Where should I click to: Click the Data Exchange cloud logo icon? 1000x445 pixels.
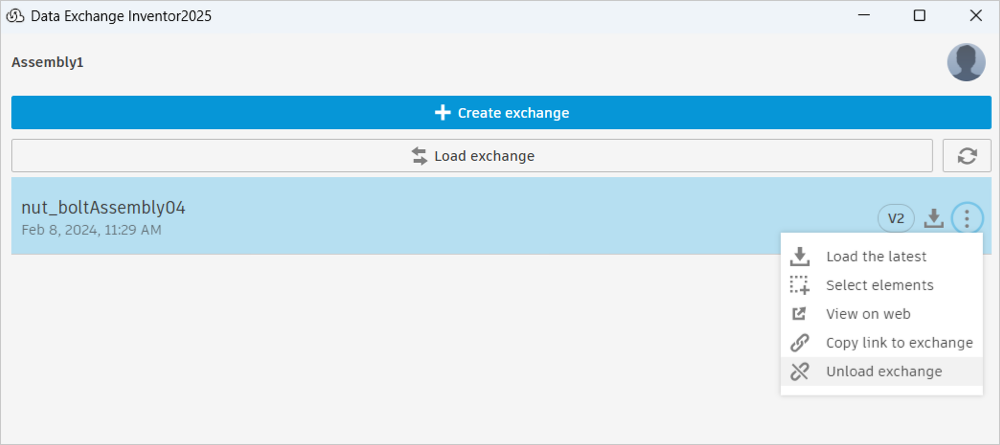[x=15, y=16]
